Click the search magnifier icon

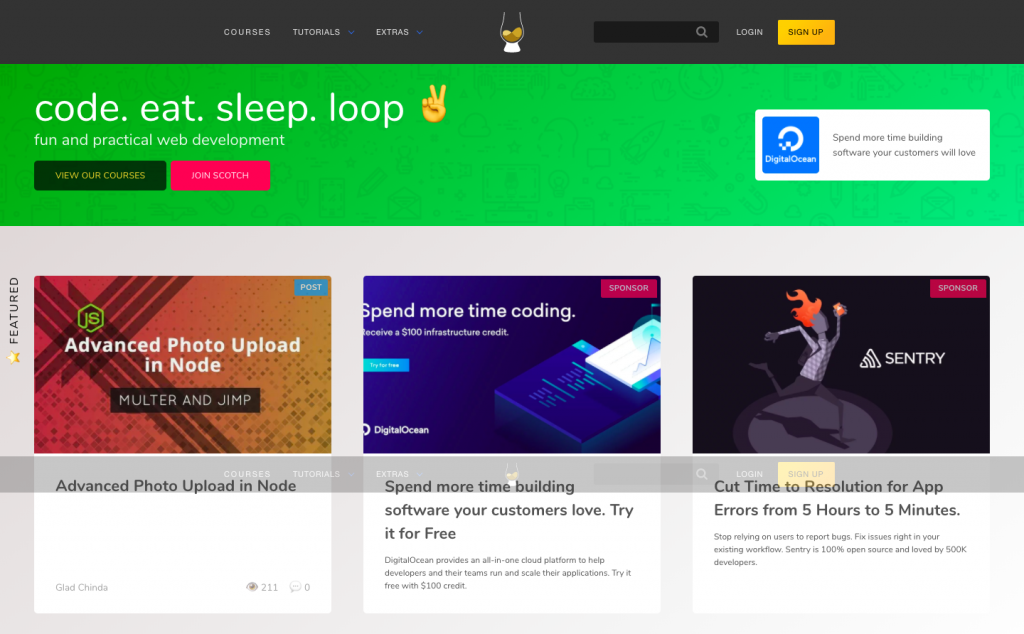701,32
